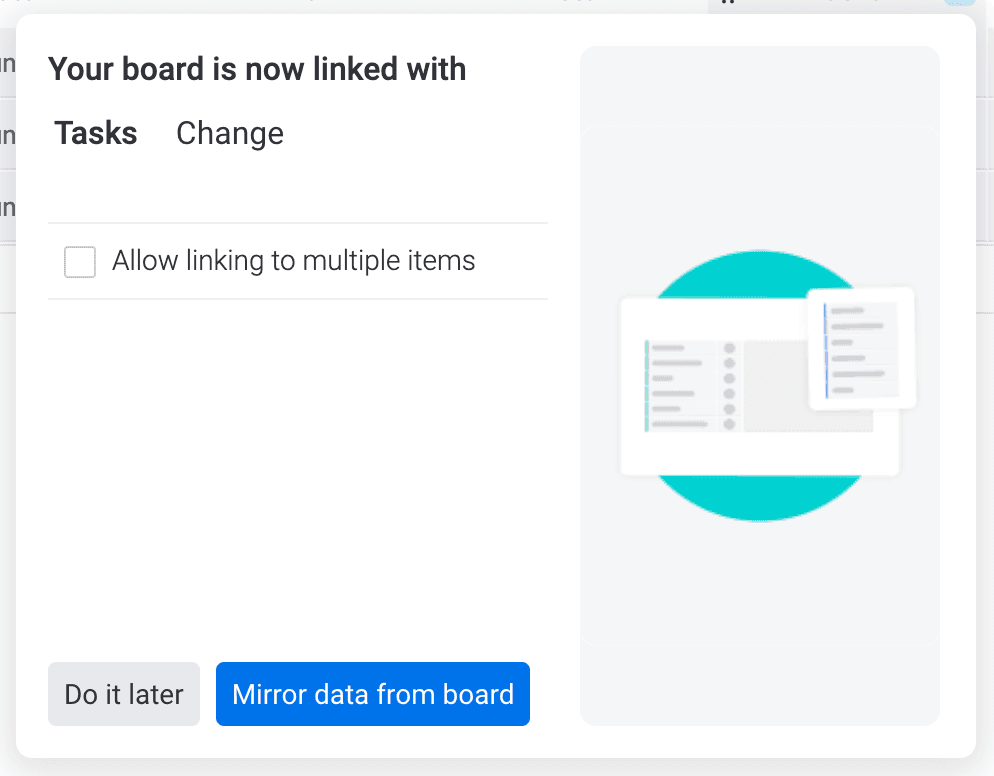Screen dimensions: 994x776
Task: Click the "Allow linking to multiple items" label text
Action: pyautogui.click(x=294, y=261)
